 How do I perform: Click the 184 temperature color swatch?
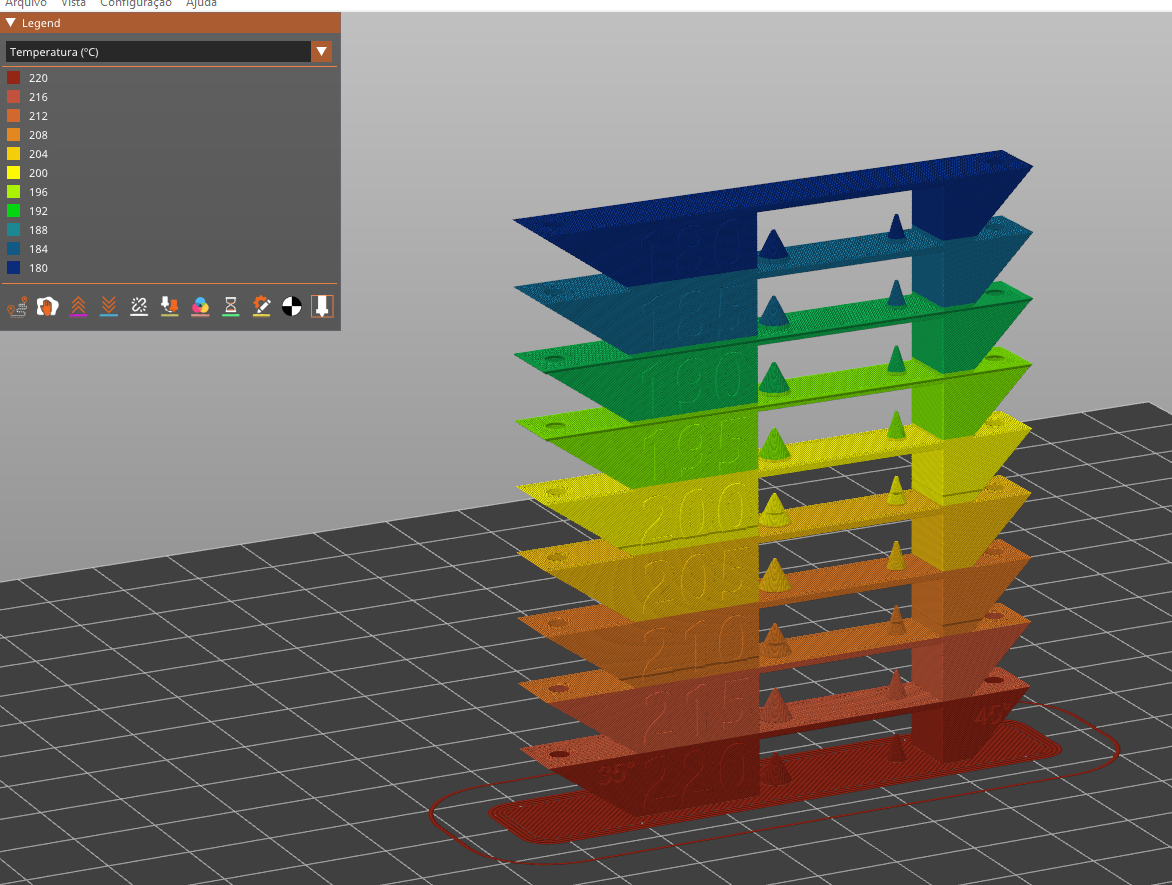click(x=13, y=249)
